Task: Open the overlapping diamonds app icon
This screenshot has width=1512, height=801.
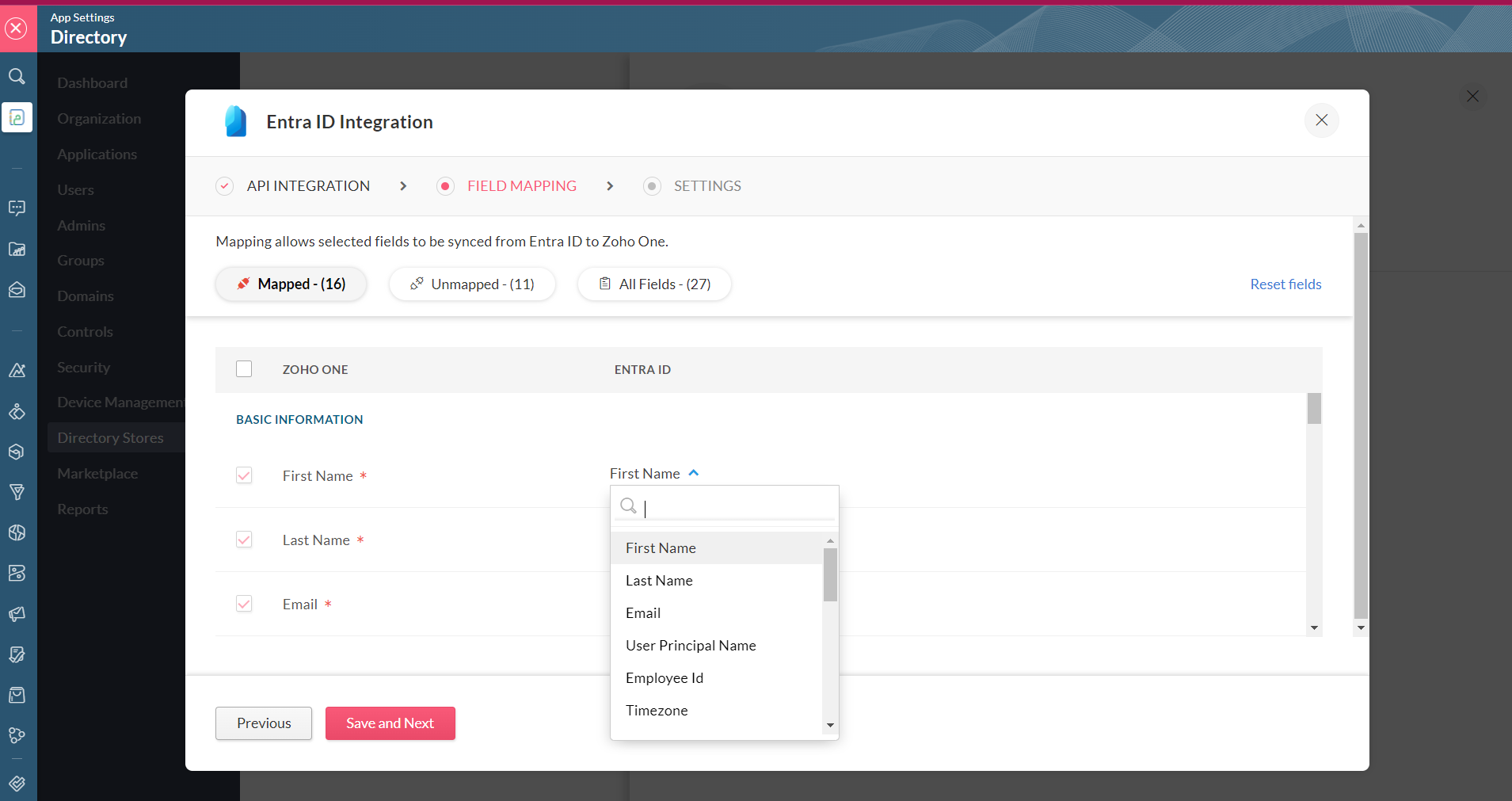Action: pyautogui.click(x=17, y=411)
